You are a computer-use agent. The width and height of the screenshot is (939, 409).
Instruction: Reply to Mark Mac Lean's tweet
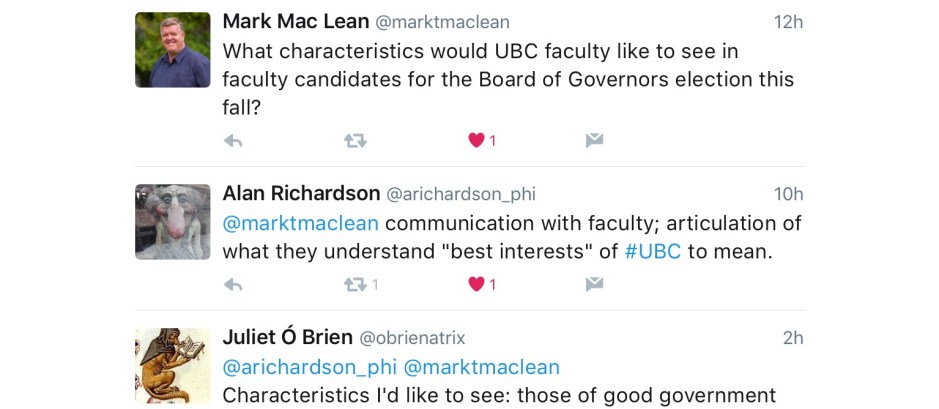pos(233,141)
